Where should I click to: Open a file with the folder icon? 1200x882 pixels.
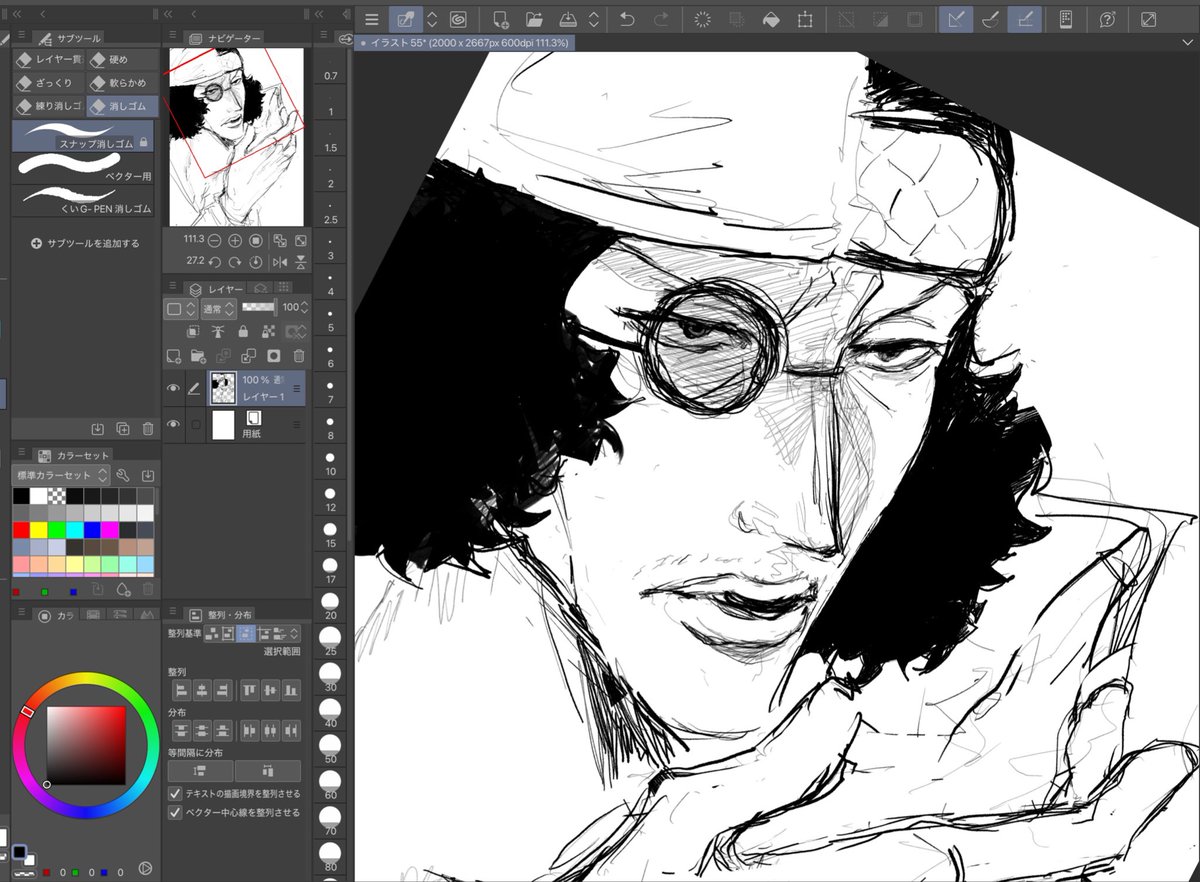(x=533, y=19)
